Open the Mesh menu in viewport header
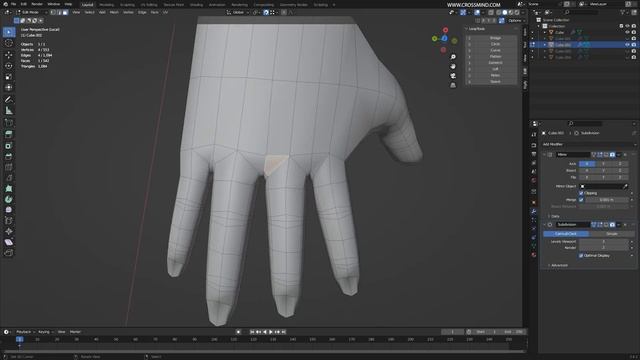The image size is (640, 360). coord(114,12)
